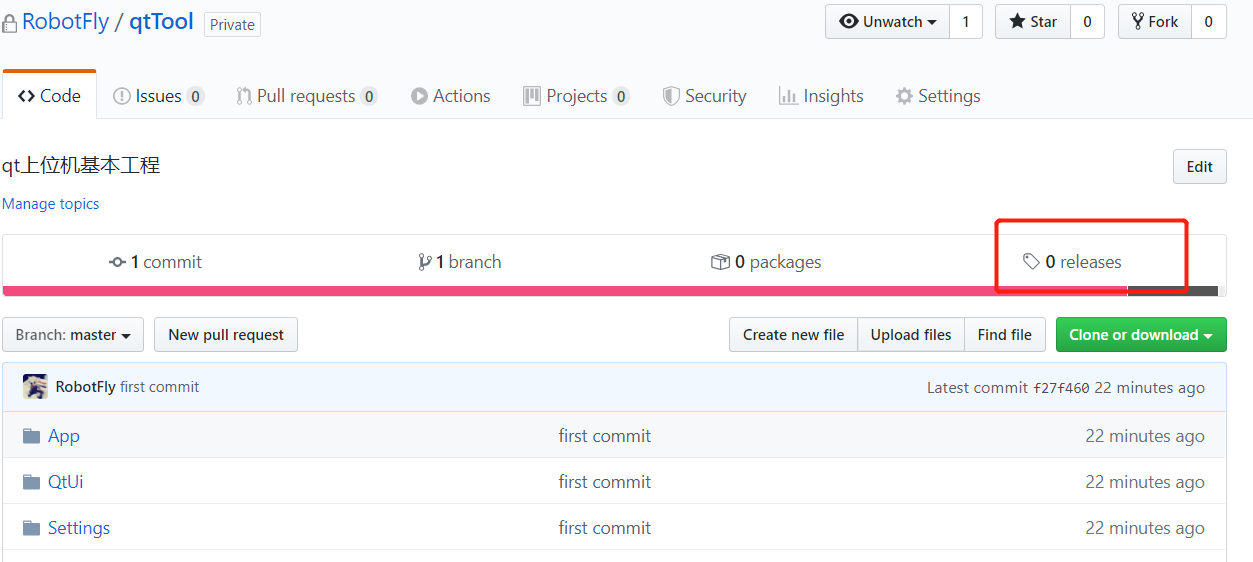Open the Branch: master dropdown
The width and height of the screenshot is (1253, 562).
tap(73, 335)
